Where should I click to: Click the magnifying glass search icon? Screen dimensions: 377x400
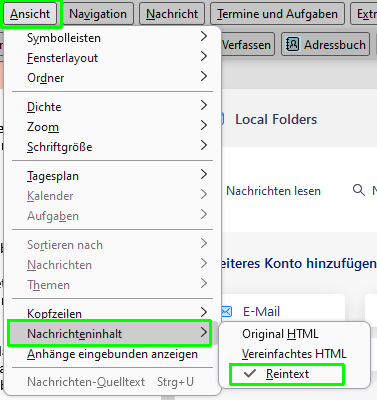pos(359,190)
